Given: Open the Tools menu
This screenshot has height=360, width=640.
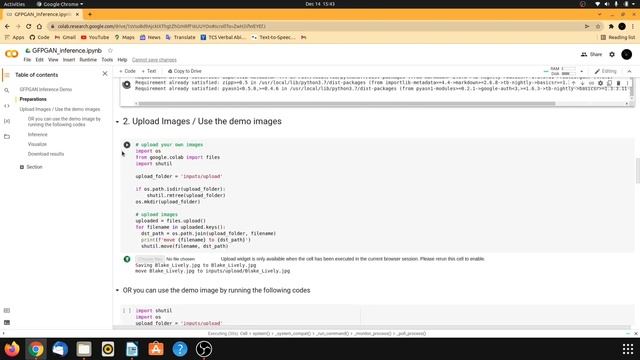Looking at the screenshot, I should (107, 60).
